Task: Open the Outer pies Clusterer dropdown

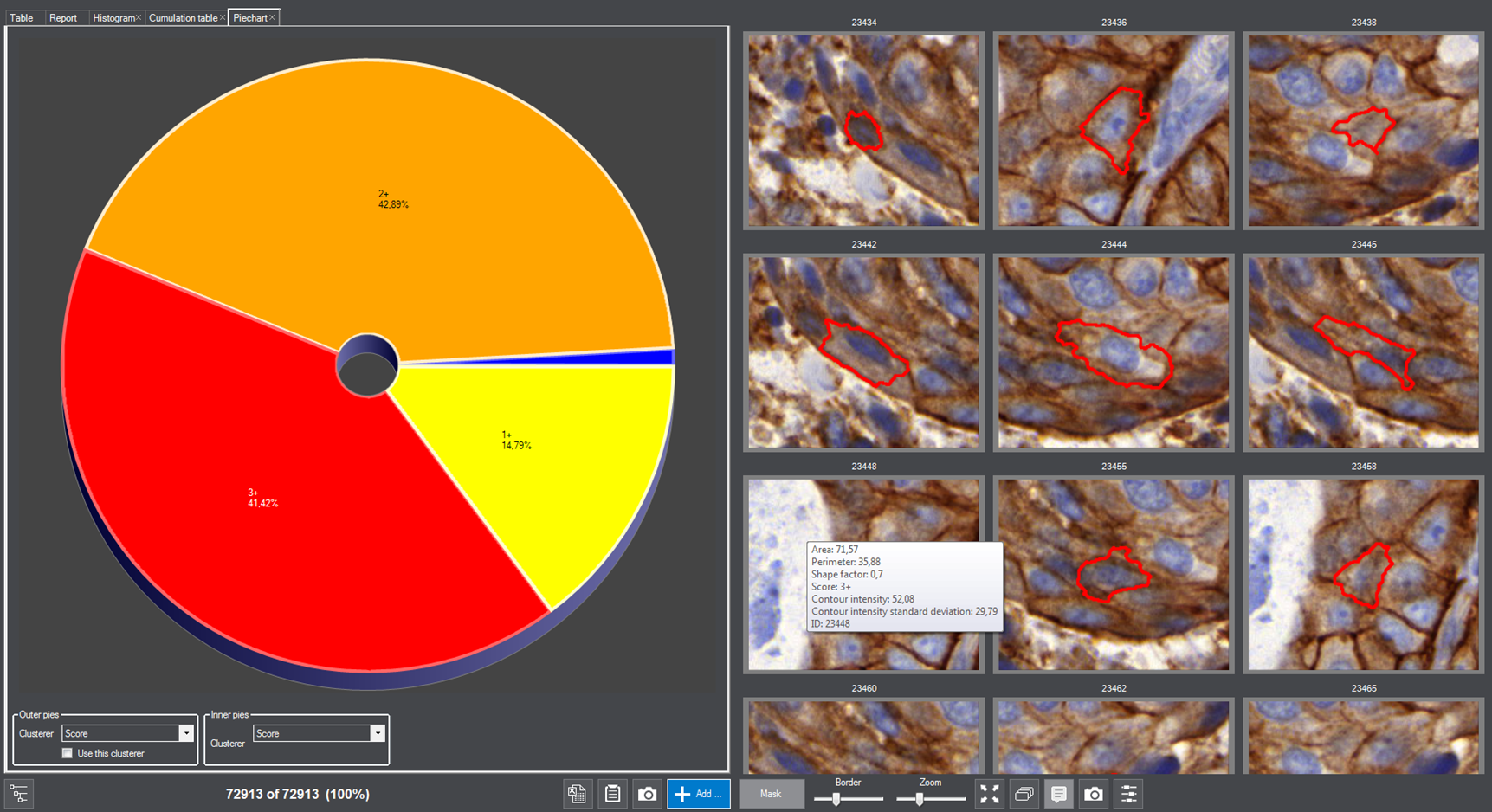Action: coord(185,733)
